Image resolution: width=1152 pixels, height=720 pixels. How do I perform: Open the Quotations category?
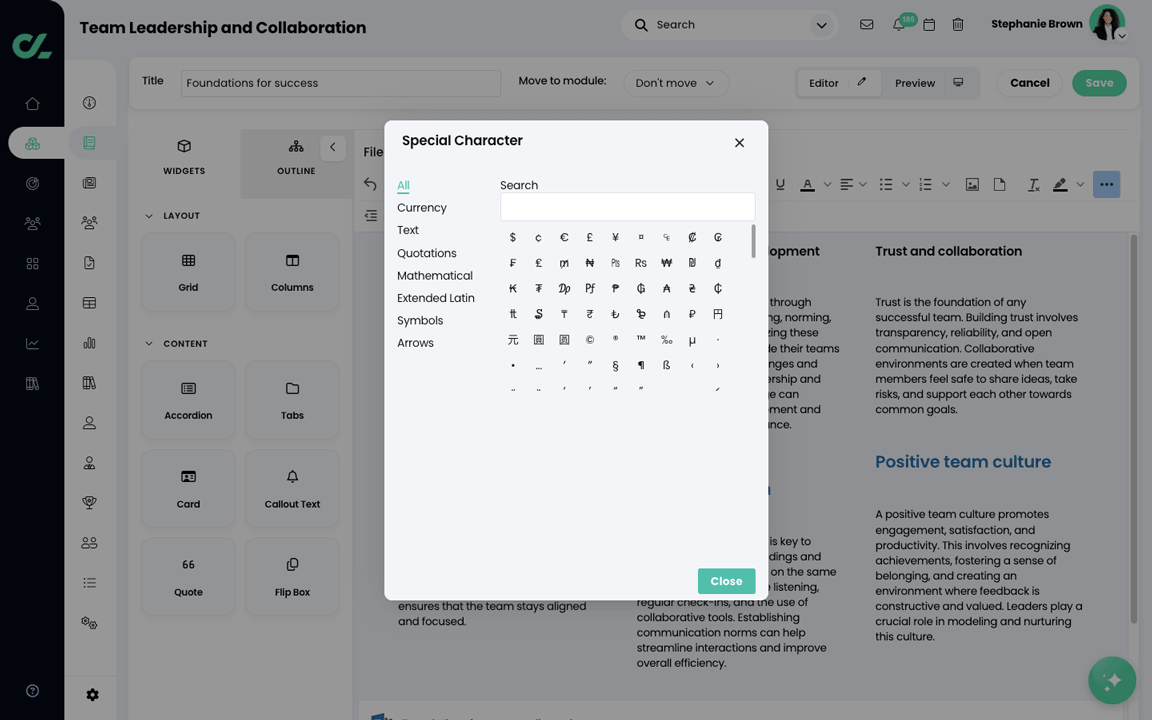426,253
